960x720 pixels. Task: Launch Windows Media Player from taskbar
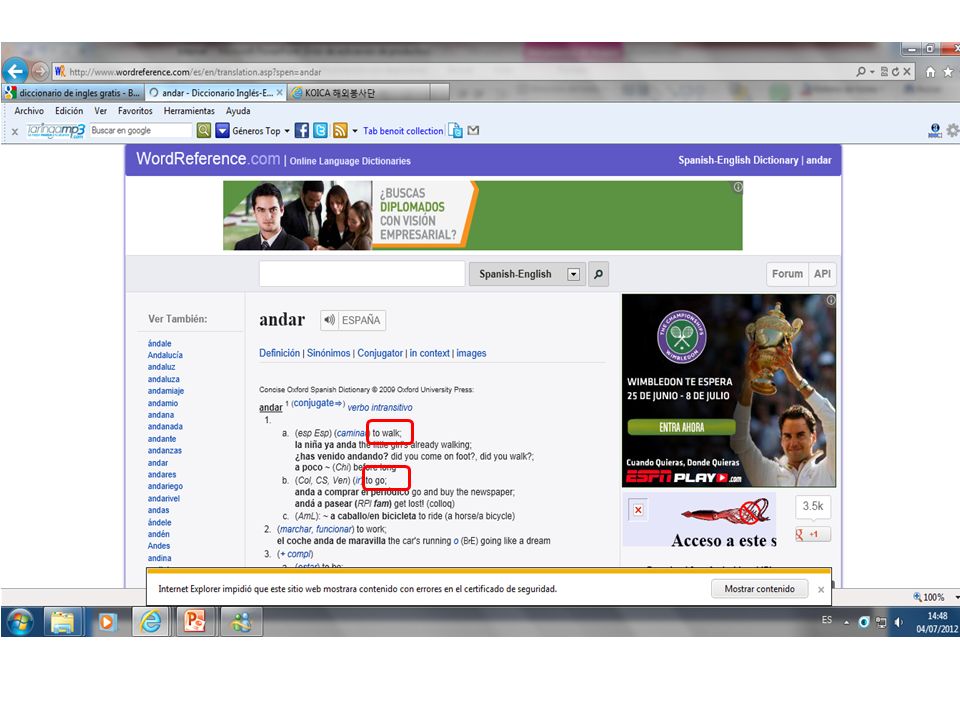pyautogui.click(x=107, y=623)
